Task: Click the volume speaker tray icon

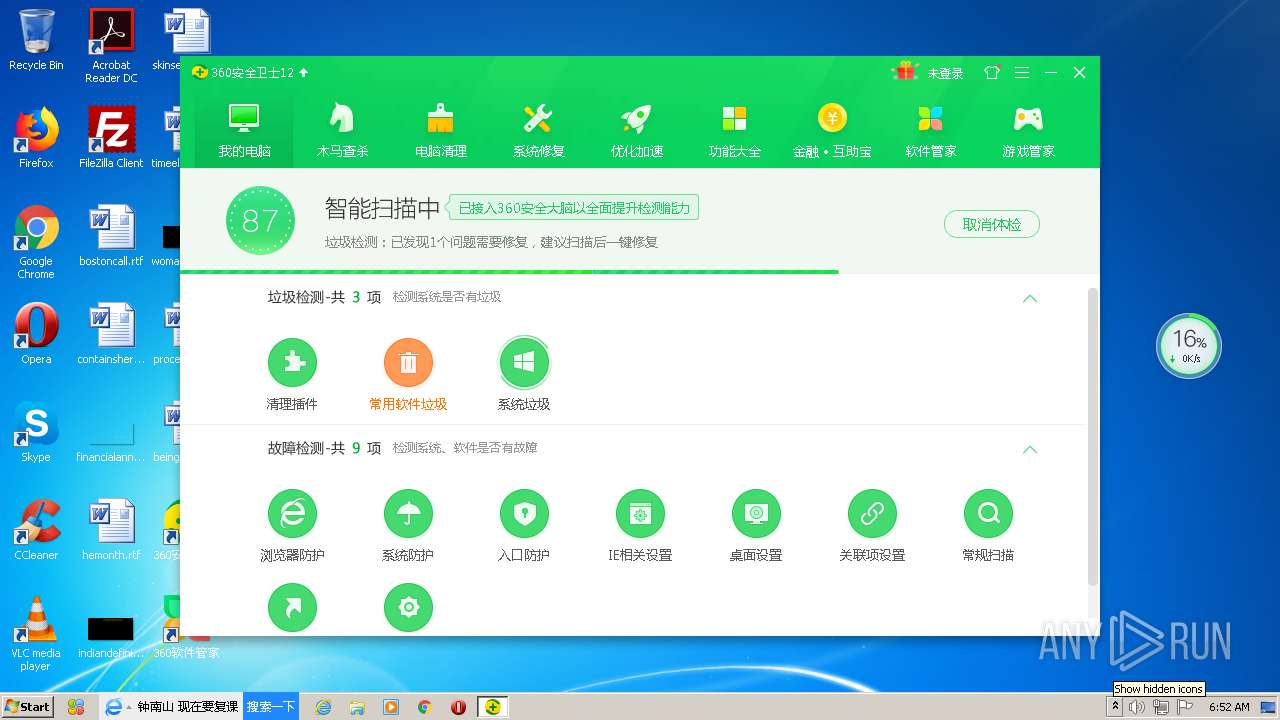Action: coord(1137,707)
